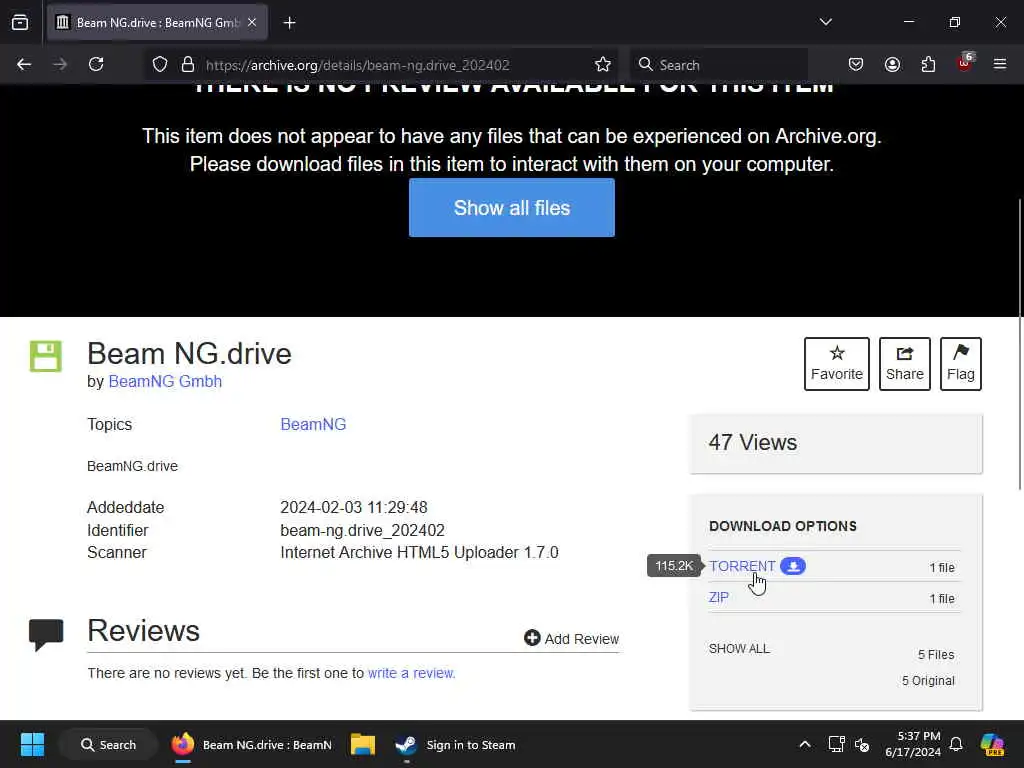Open File Explorer from the taskbar
This screenshot has height=768, width=1024.
tap(362, 744)
